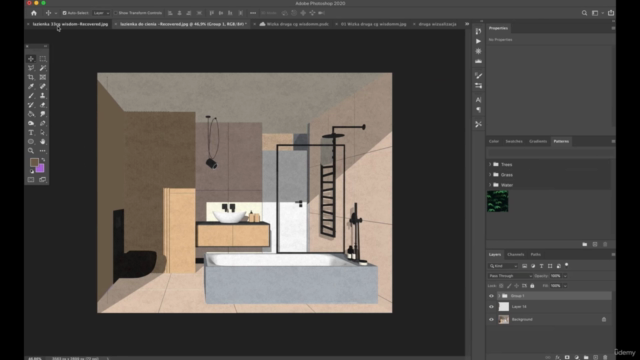The width and height of the screenshot is (640, 360).
Task: Select the Clone Stamp tool
Action: tap(42, 96)
